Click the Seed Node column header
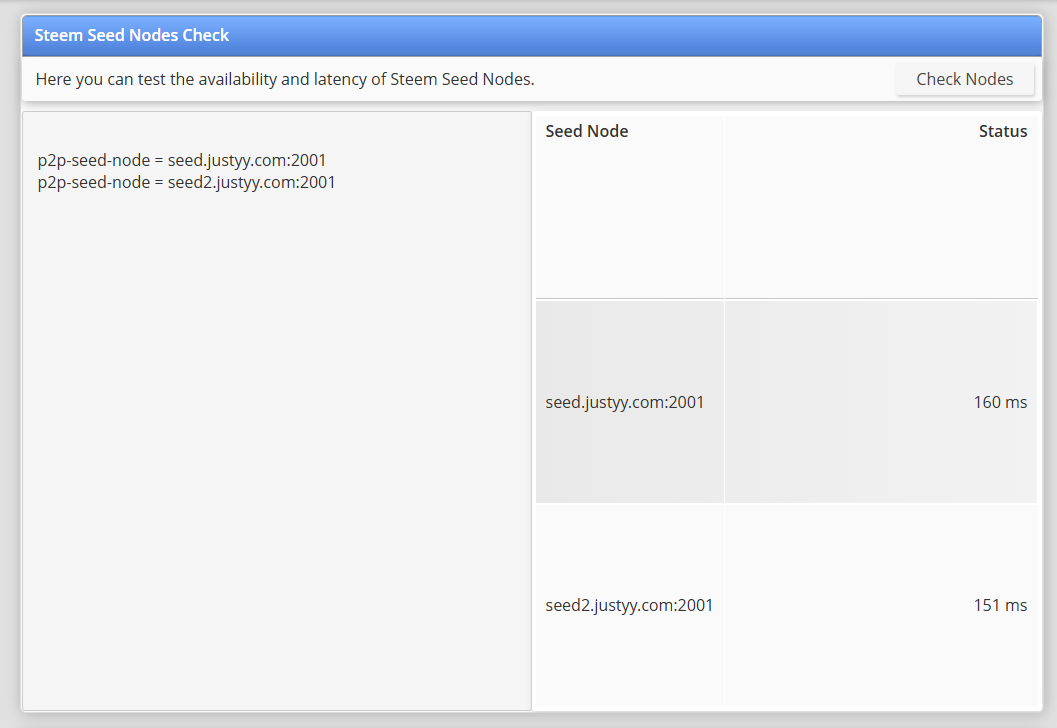Viewport: 1057px width, 728px height. (586, 131)
